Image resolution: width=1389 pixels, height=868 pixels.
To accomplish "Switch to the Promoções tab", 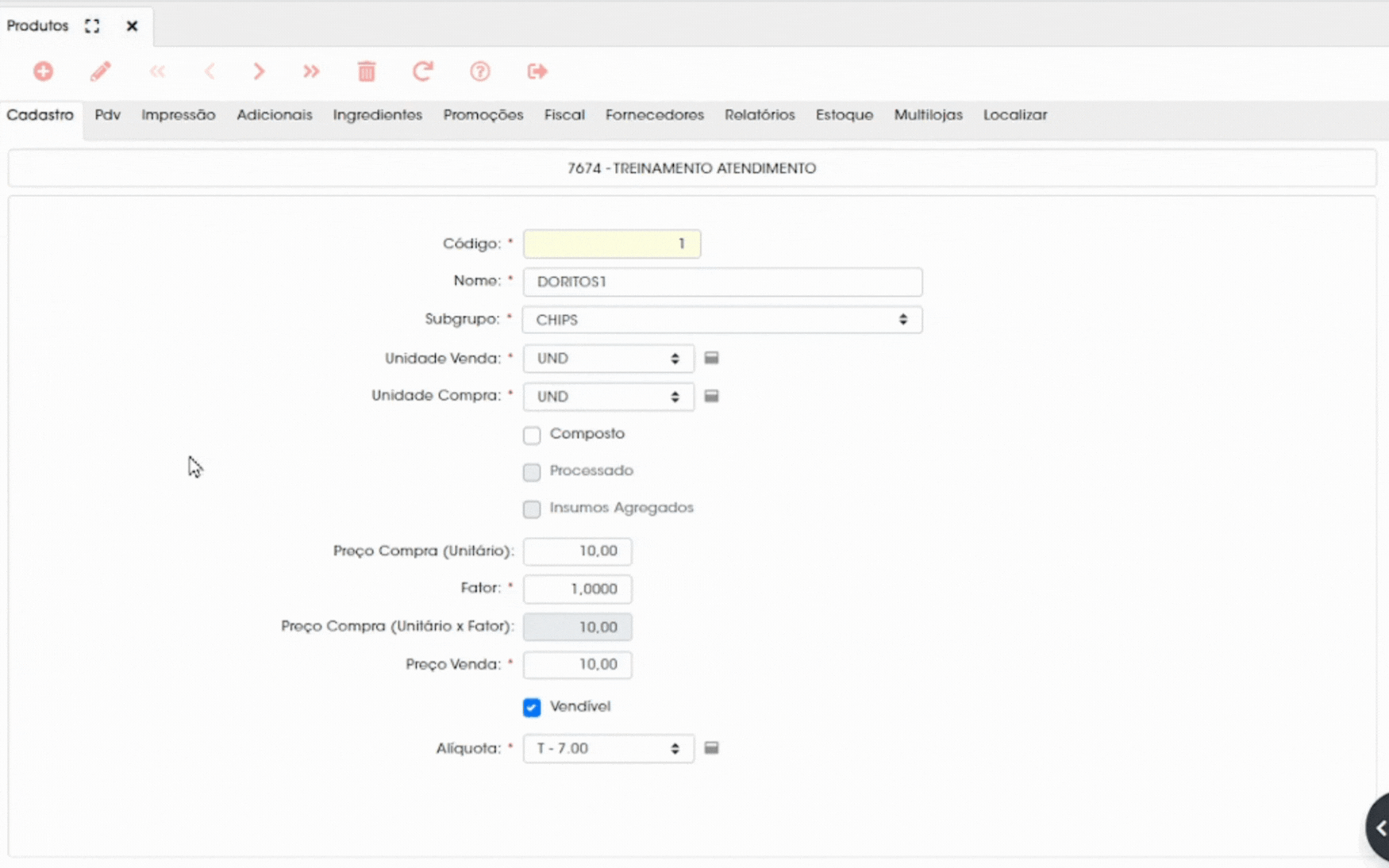I will 483,115.
